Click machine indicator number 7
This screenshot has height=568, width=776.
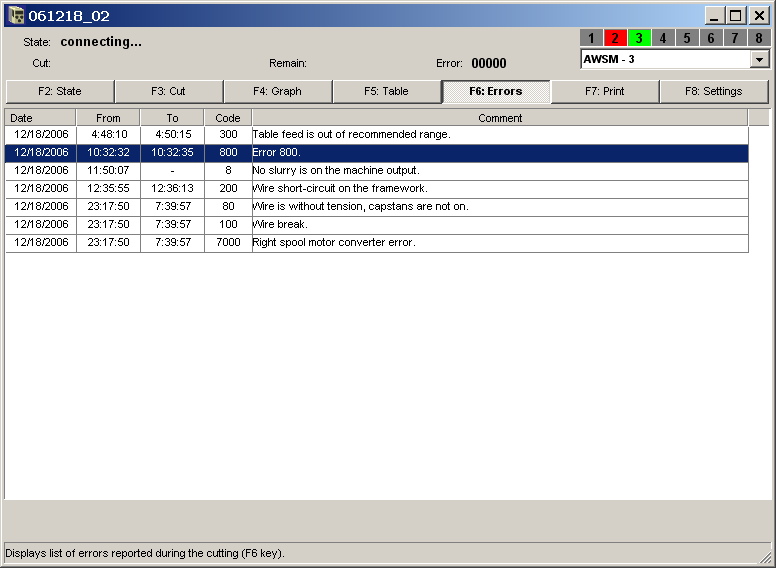735,38
